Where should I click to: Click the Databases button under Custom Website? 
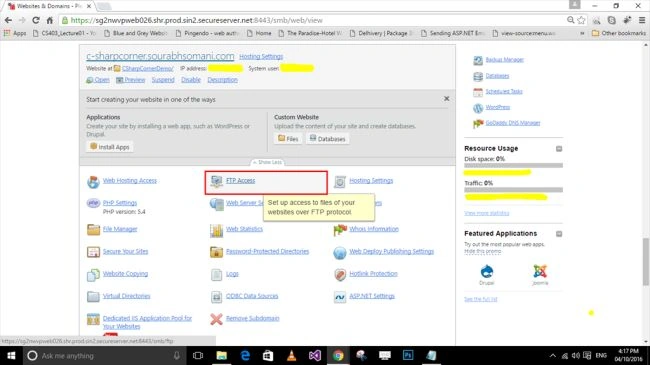[327, 139]
